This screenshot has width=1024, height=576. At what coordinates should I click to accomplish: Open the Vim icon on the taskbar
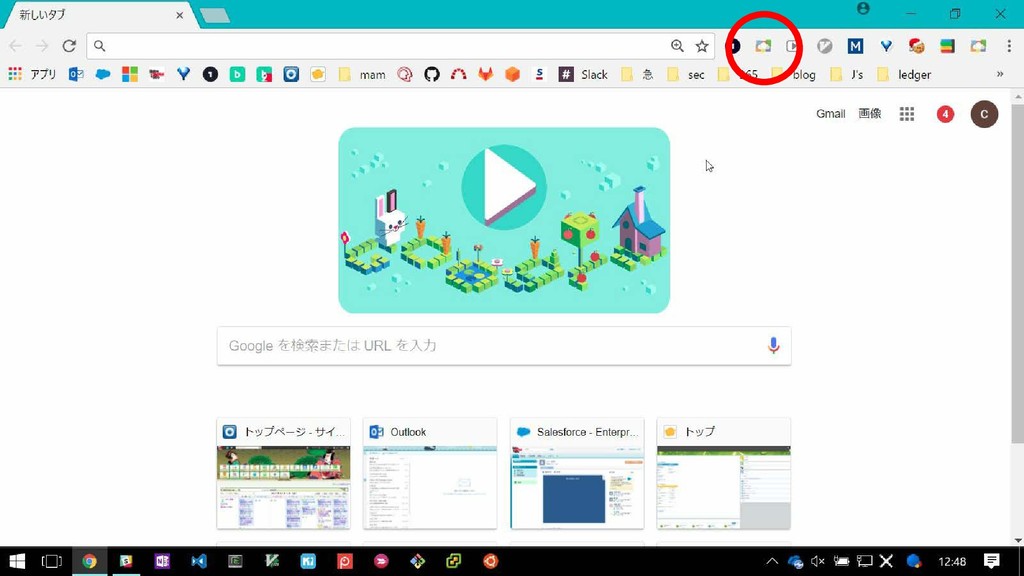point(272,561)
